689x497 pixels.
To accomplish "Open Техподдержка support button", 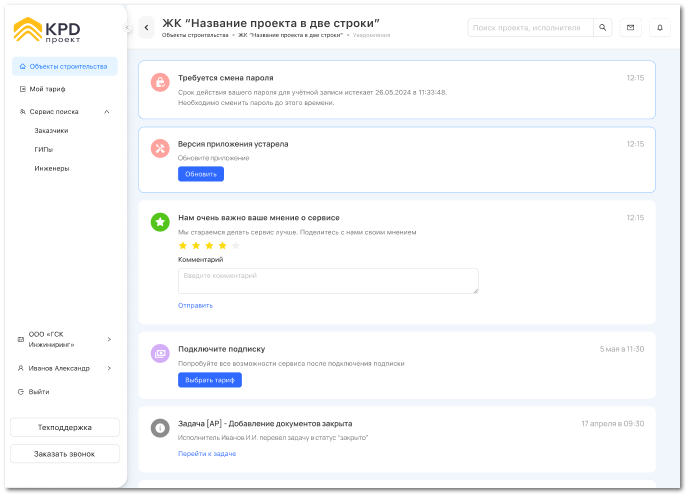I will [65, 428].
